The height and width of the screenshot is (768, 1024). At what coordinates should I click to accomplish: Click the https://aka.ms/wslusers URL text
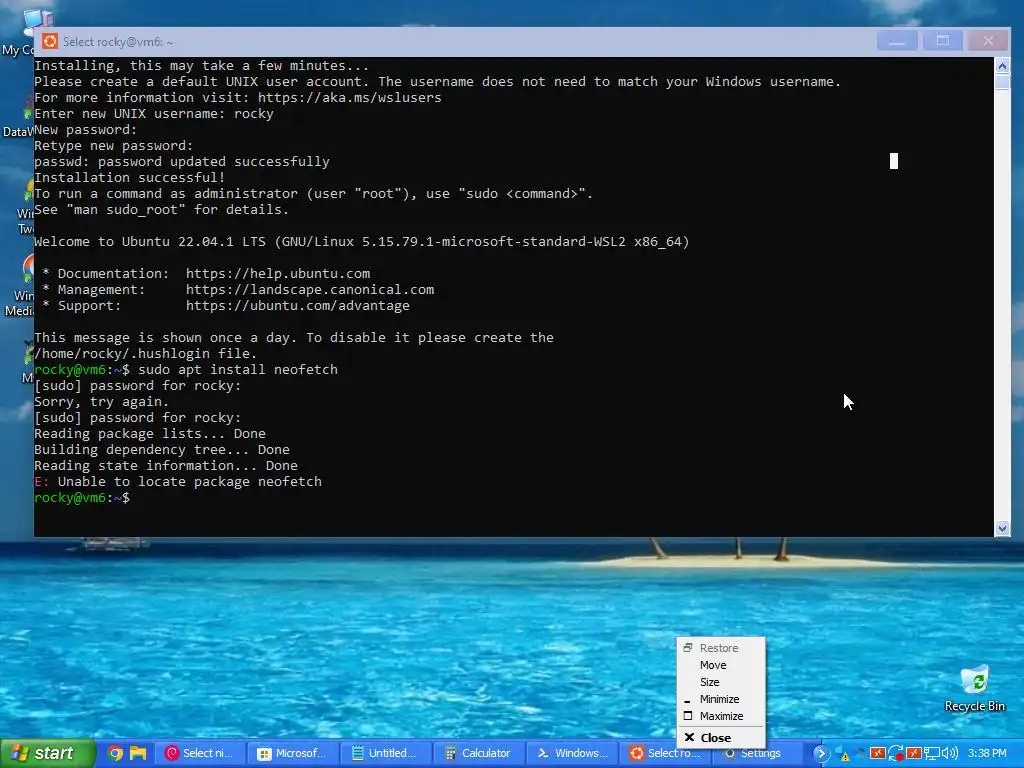349,97
